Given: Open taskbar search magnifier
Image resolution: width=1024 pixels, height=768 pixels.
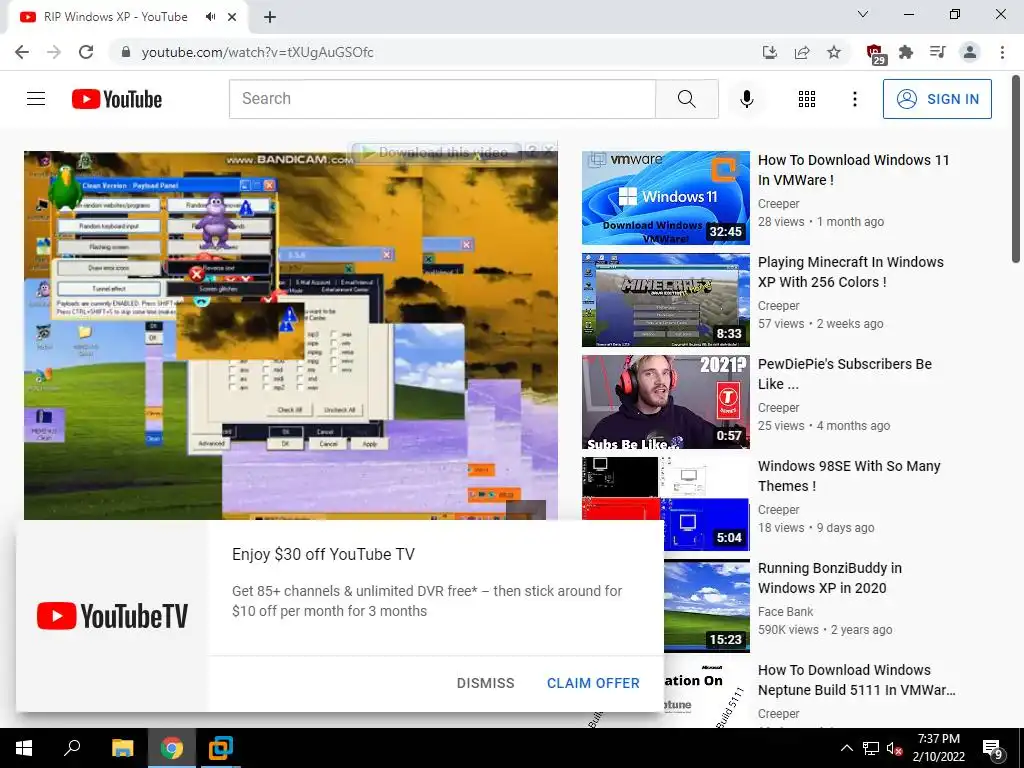Looking at the screenshot, I should point(72,748).
